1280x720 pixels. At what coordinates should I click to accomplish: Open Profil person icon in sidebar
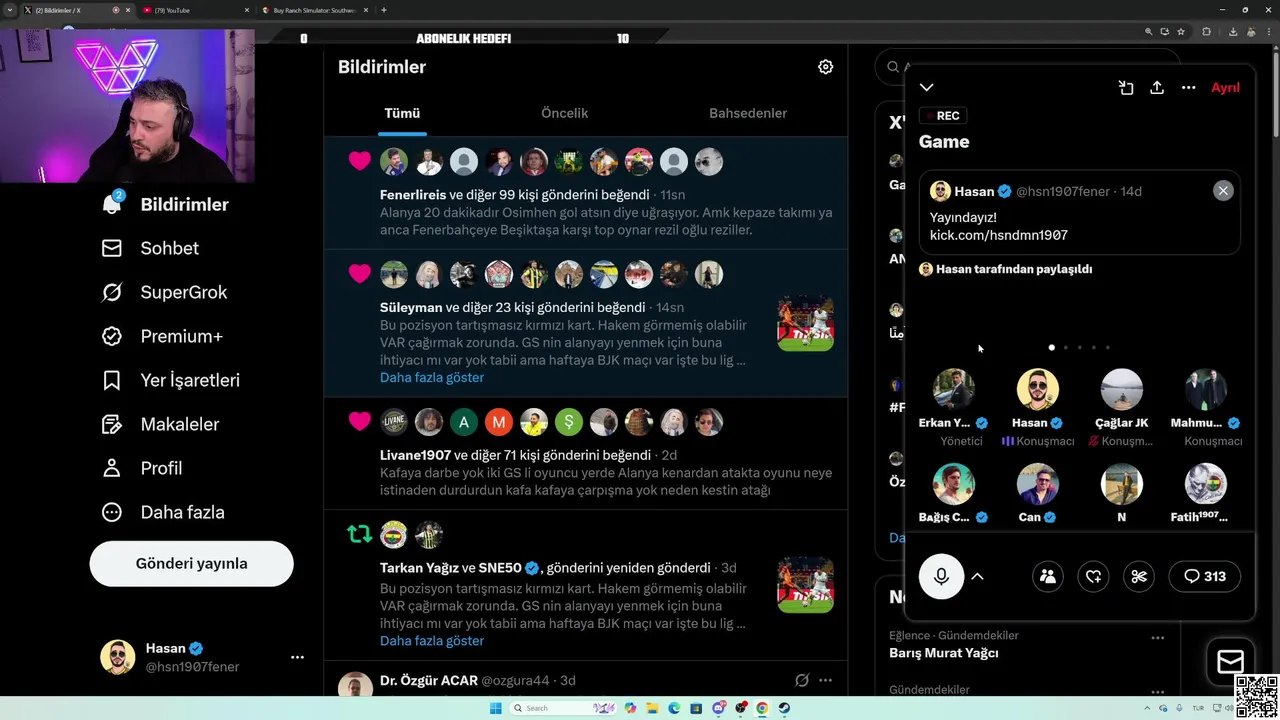pos(112,468)
